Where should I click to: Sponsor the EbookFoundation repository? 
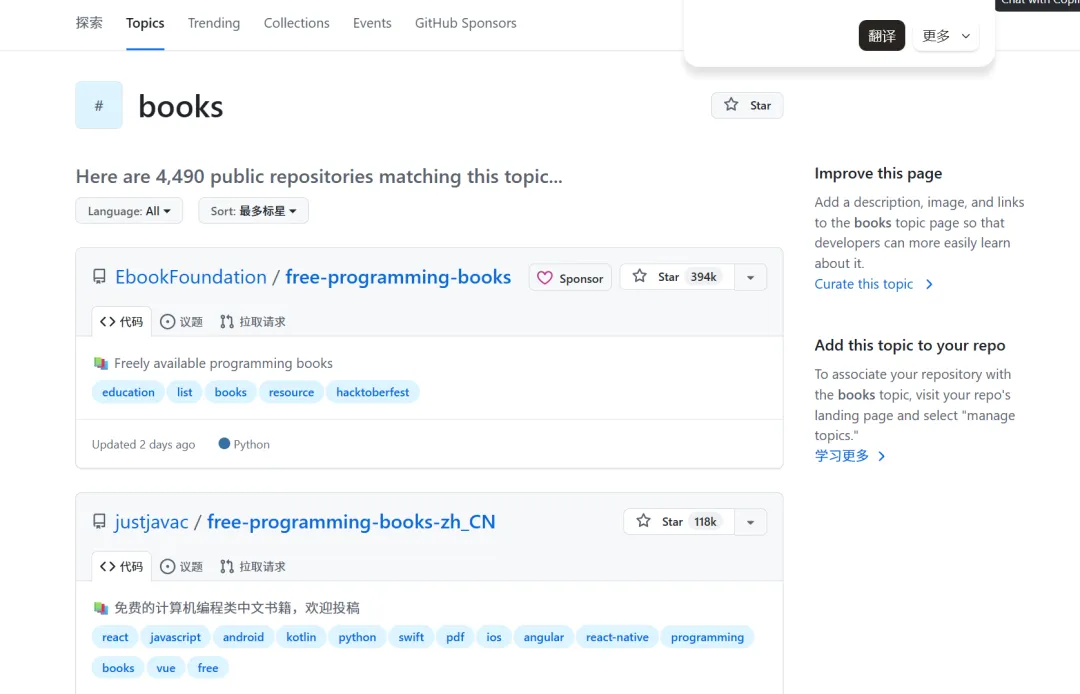[x=570, y=277]
